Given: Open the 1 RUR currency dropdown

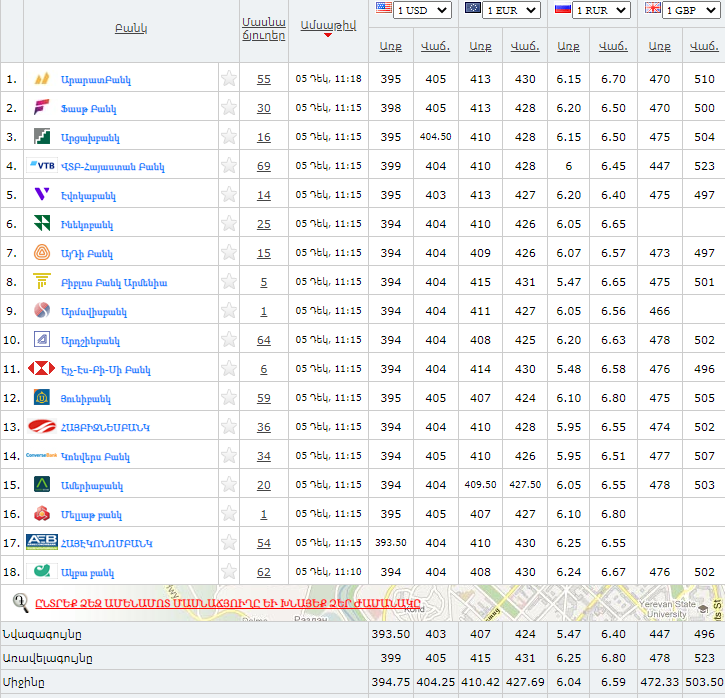Looking at the screenshot, I should tap(601, 10).
